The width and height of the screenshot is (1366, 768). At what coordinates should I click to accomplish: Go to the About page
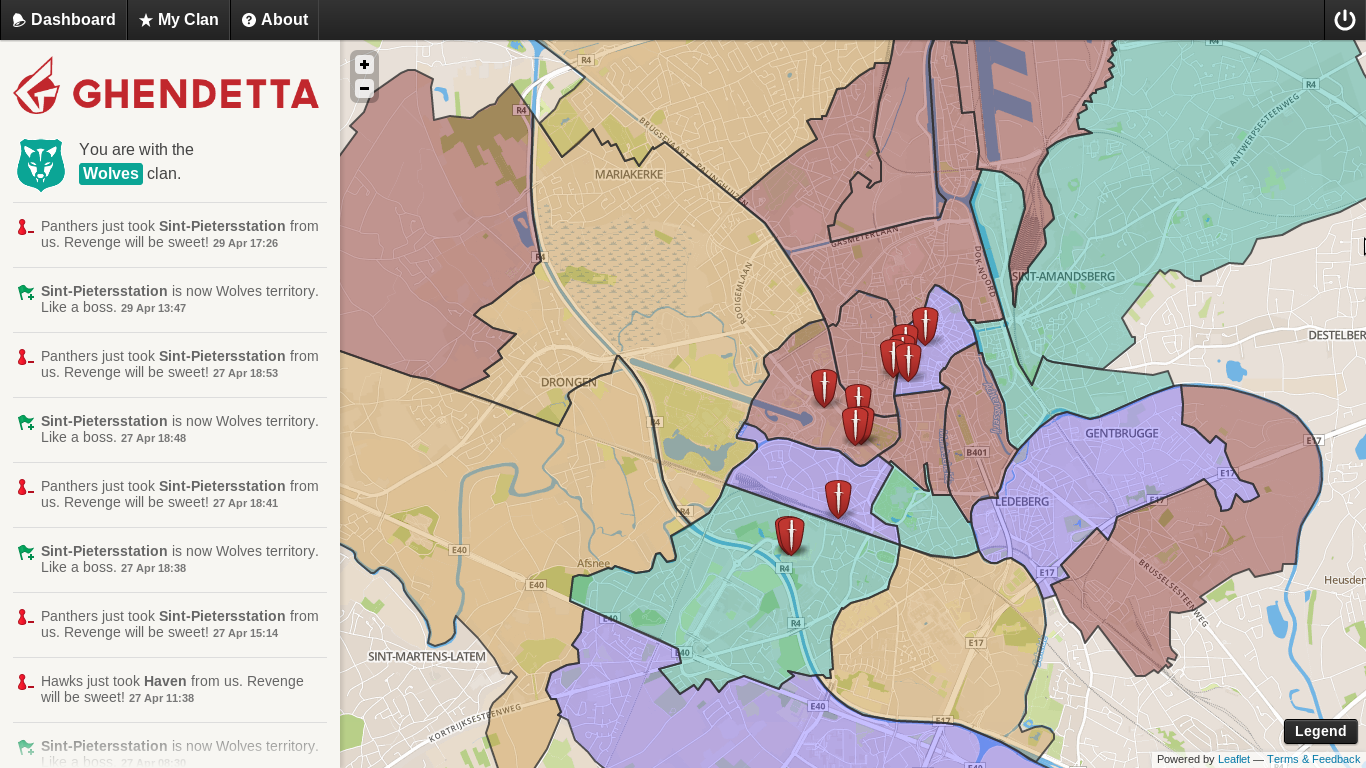click(x=275, y=20)
